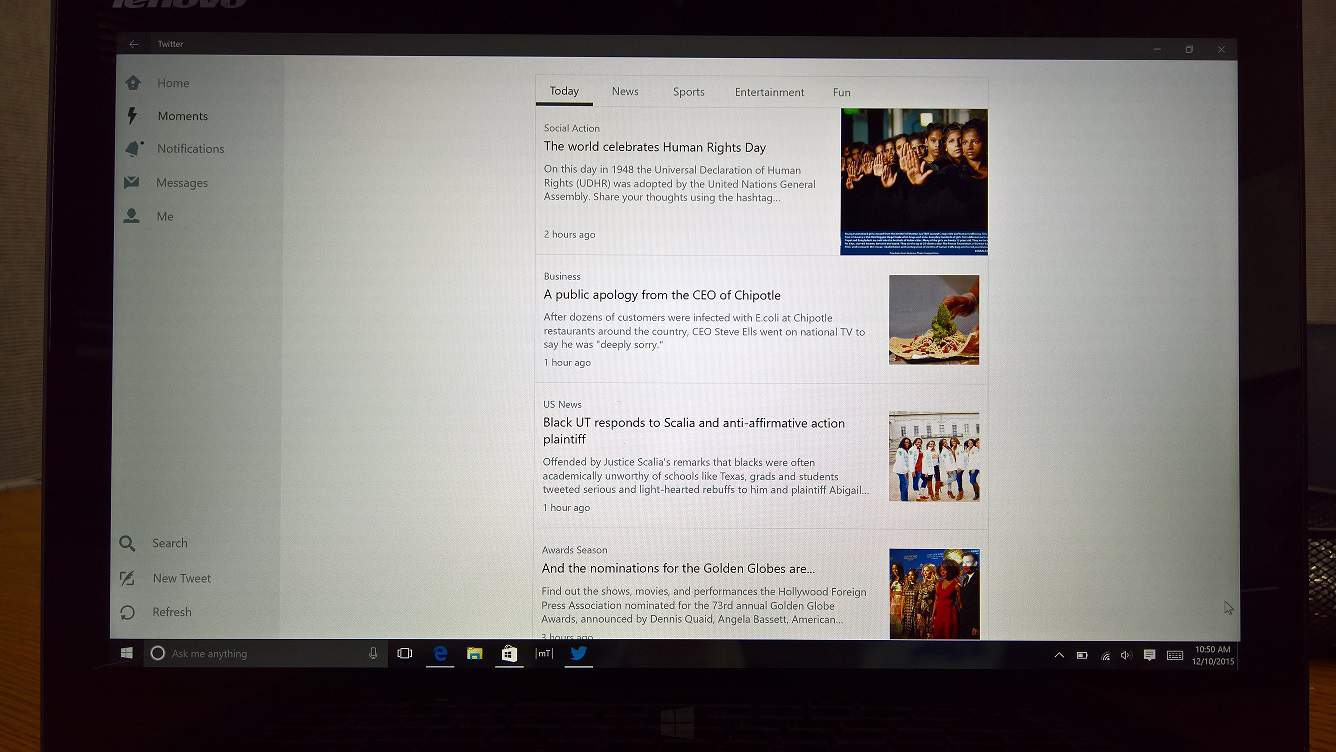
Task: Open the Human Rights Day headline
Action: [655, 147]
